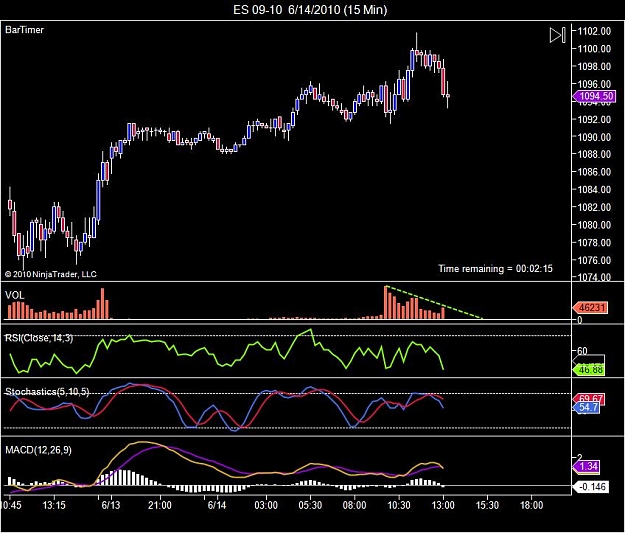Click the 1078.00 price axis label

click(594, 242)
